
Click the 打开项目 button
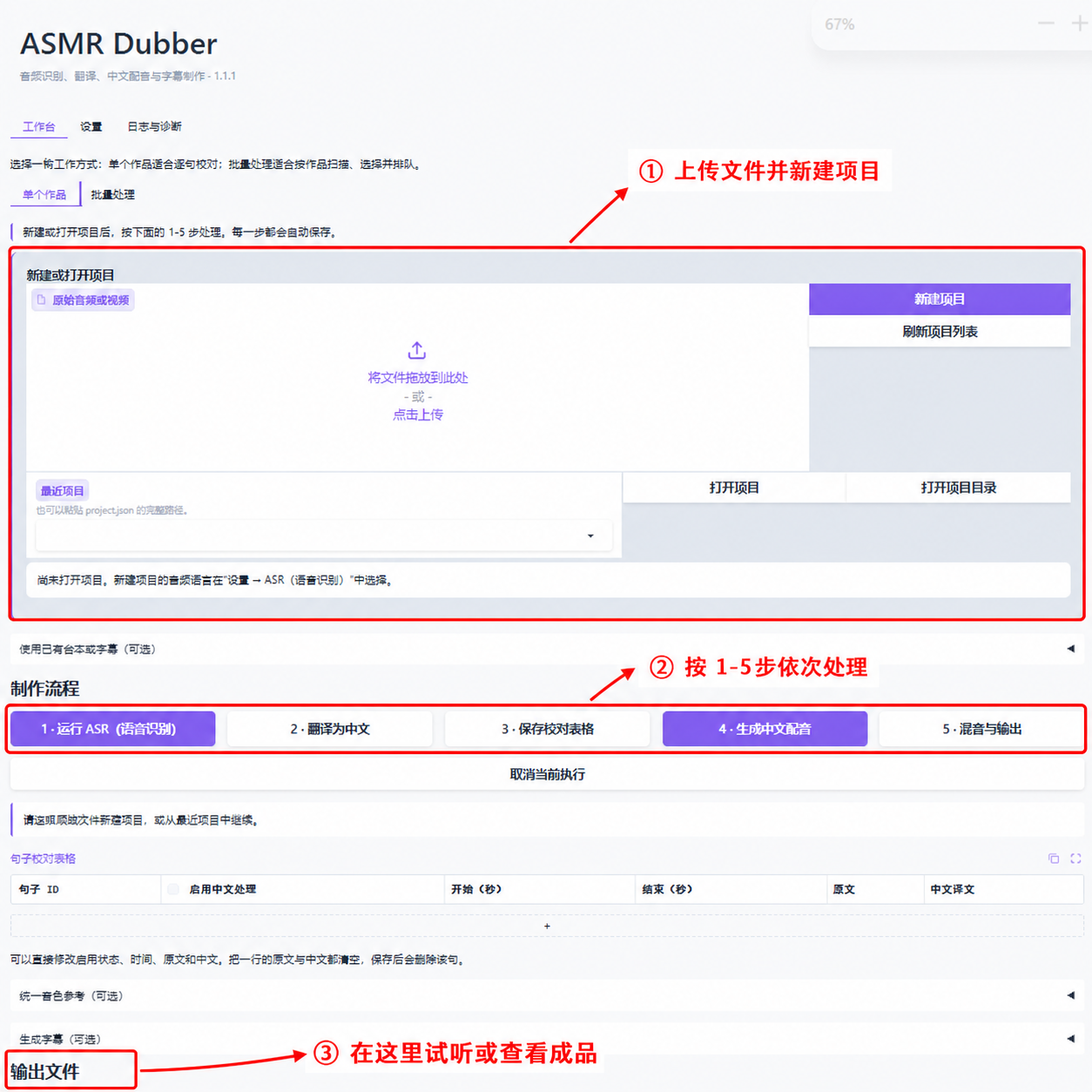734,488
